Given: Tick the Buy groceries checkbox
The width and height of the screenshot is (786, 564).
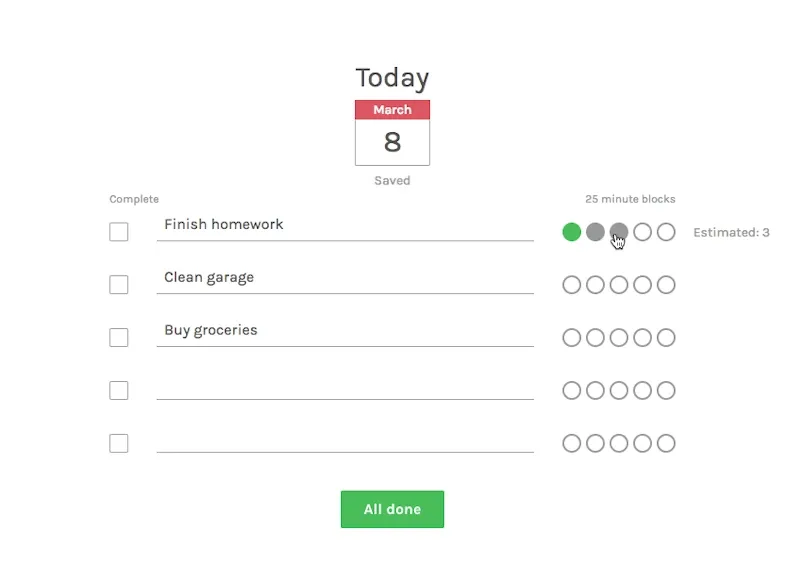Looking at the screenshot, I should (x=119, y=337).
